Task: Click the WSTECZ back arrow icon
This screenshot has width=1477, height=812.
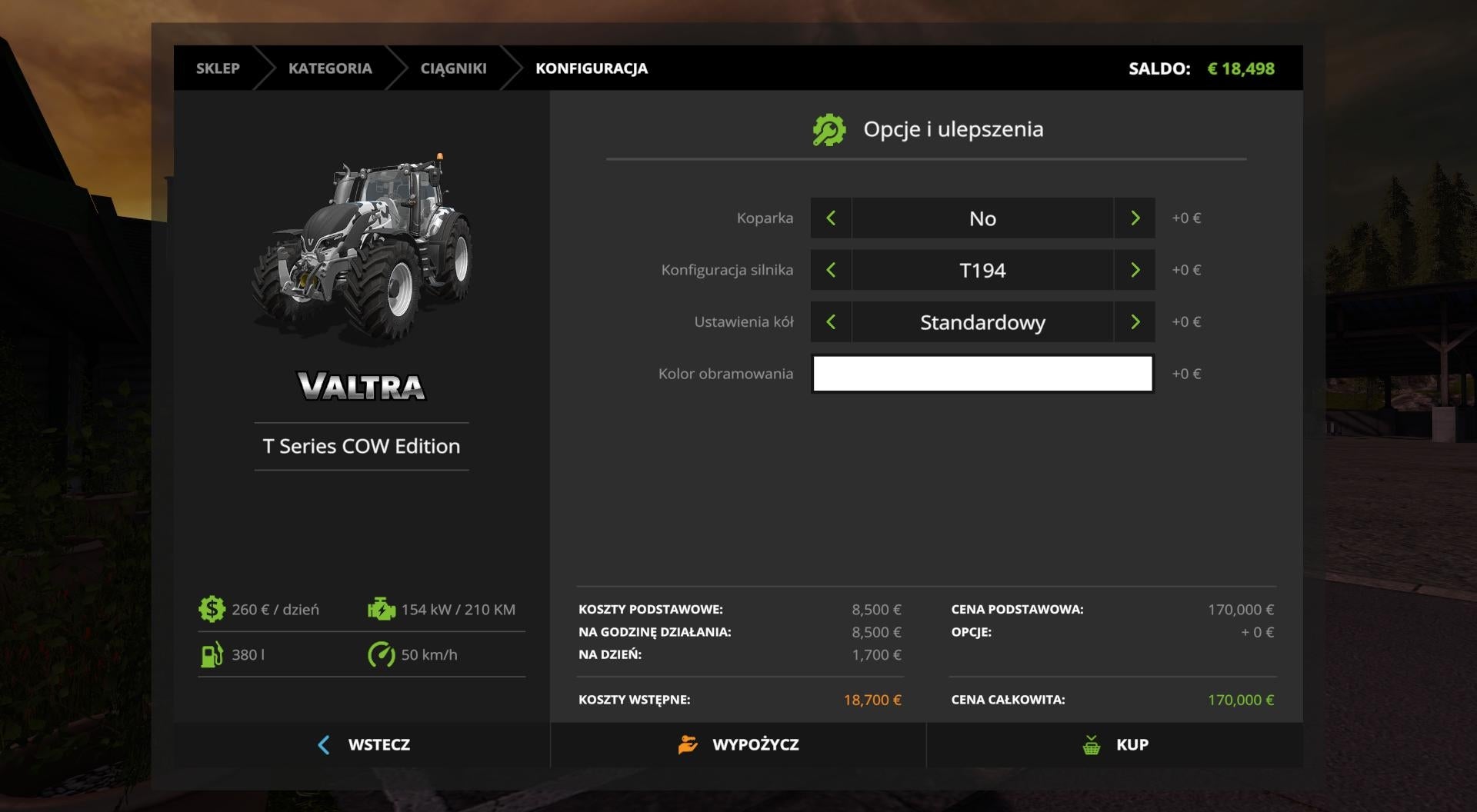Action: click(x=324, y=744)
